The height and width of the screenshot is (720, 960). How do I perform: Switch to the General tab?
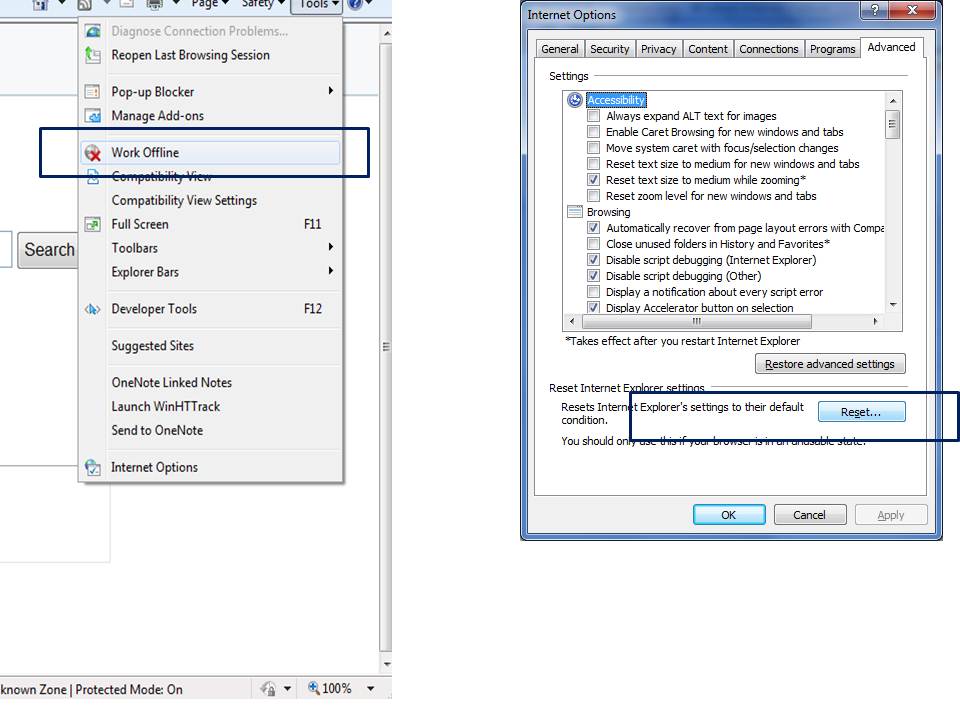pos(560,49)
